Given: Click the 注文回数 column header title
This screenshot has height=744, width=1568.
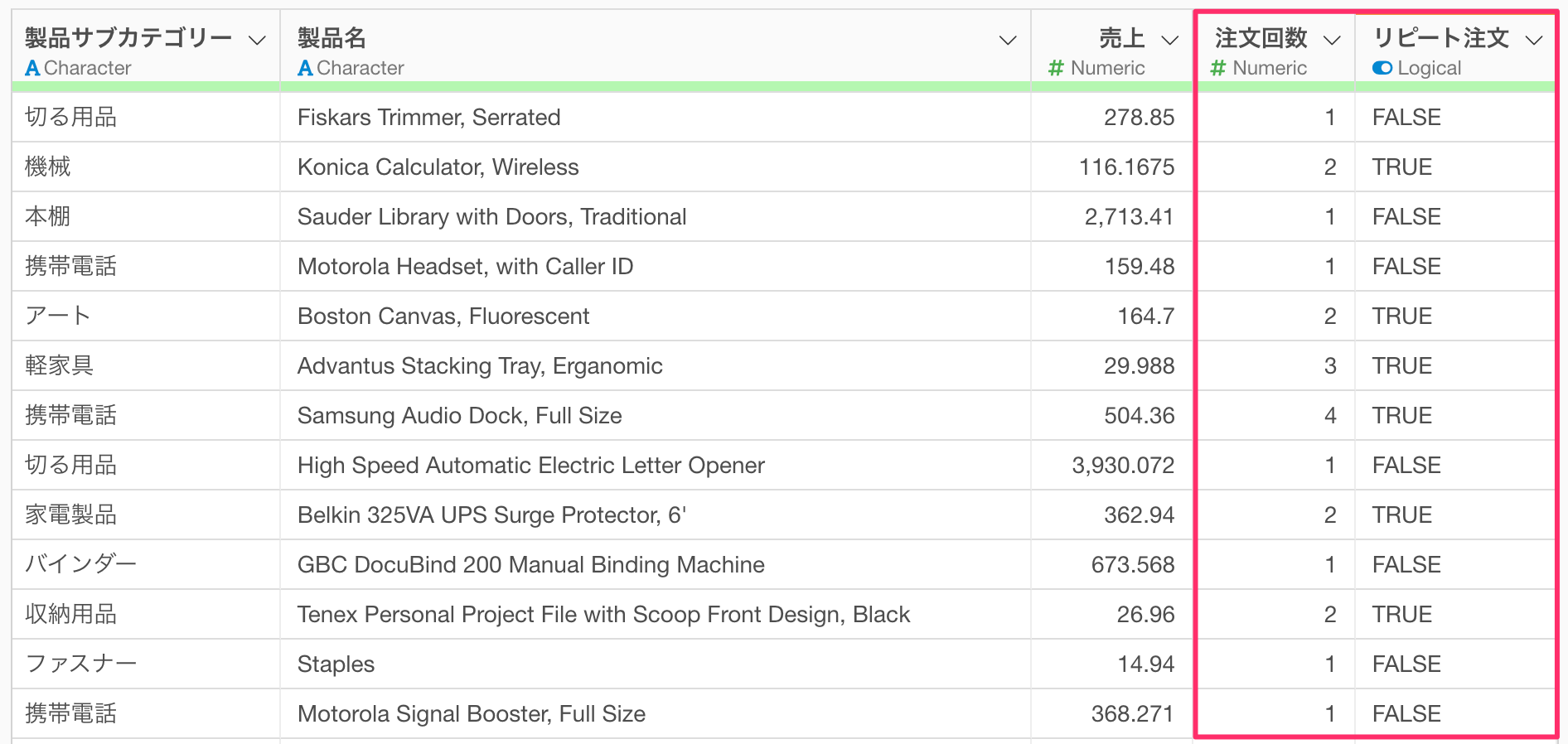Looking at the screenshot, I should click(x=1261, y=38).
